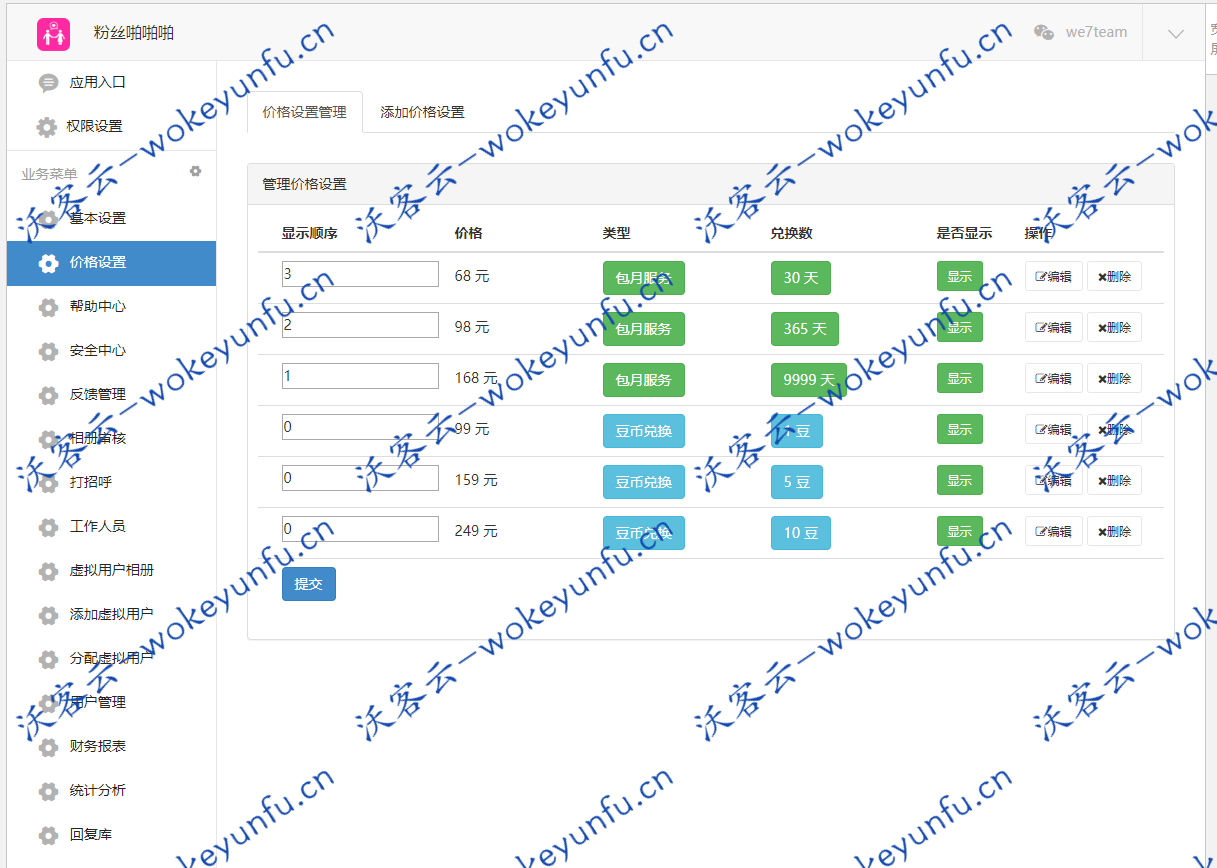Image resolution: width=1217 pixels, height=868 pixels.
Task: Click the gear icon beside 反馈管理
Action: click(48, 395)
